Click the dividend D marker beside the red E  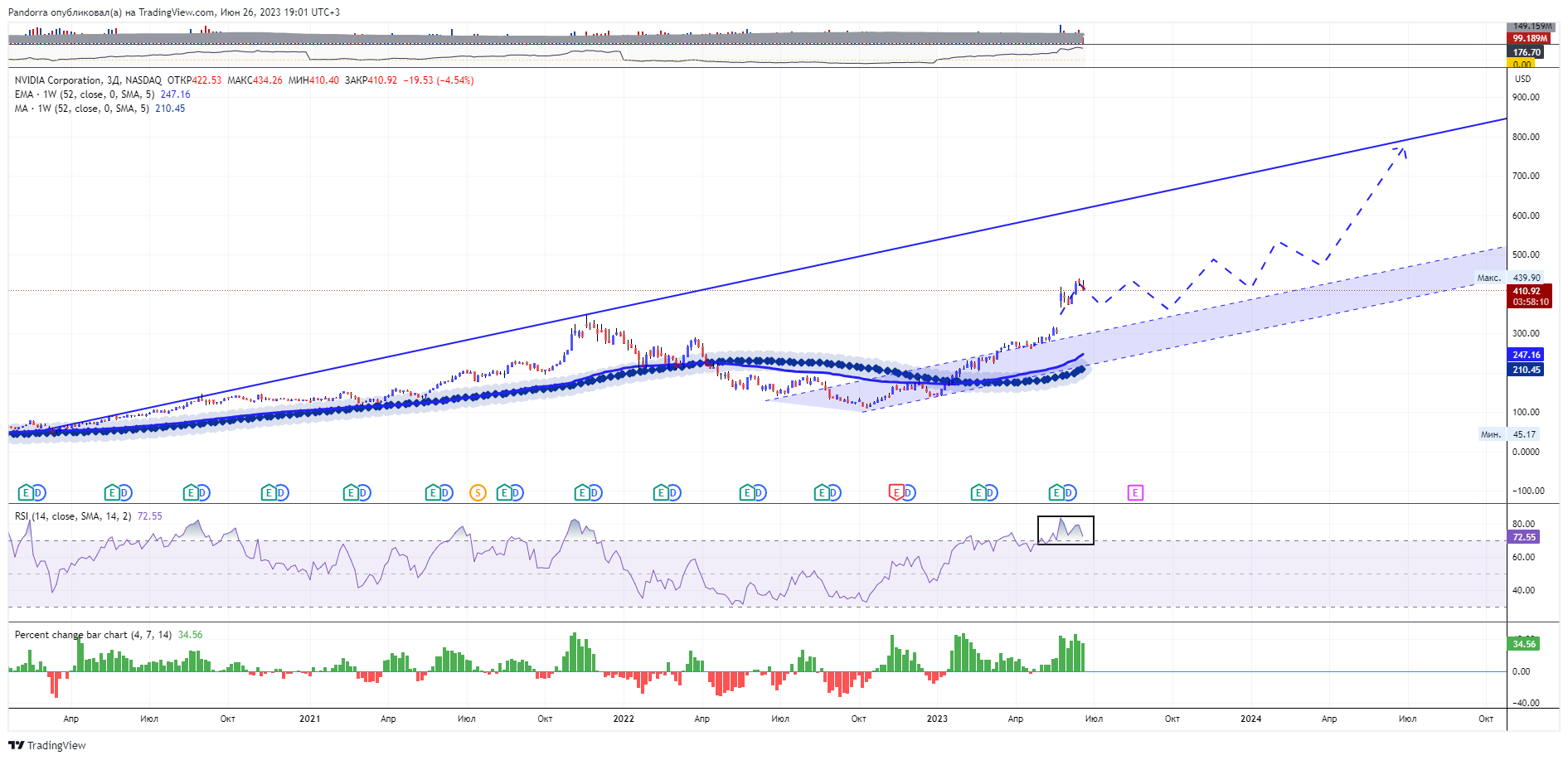pyautogui.click(x=909, y=493)
